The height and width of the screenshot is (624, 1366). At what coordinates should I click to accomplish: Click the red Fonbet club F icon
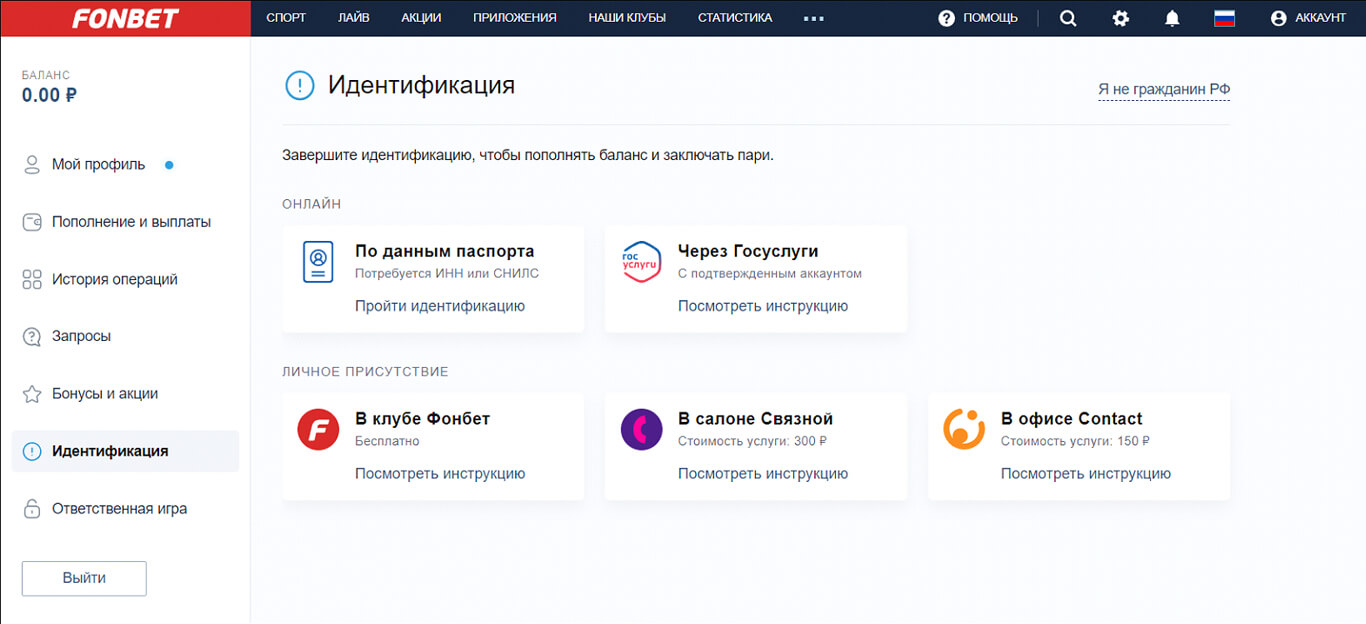point(318,429)
